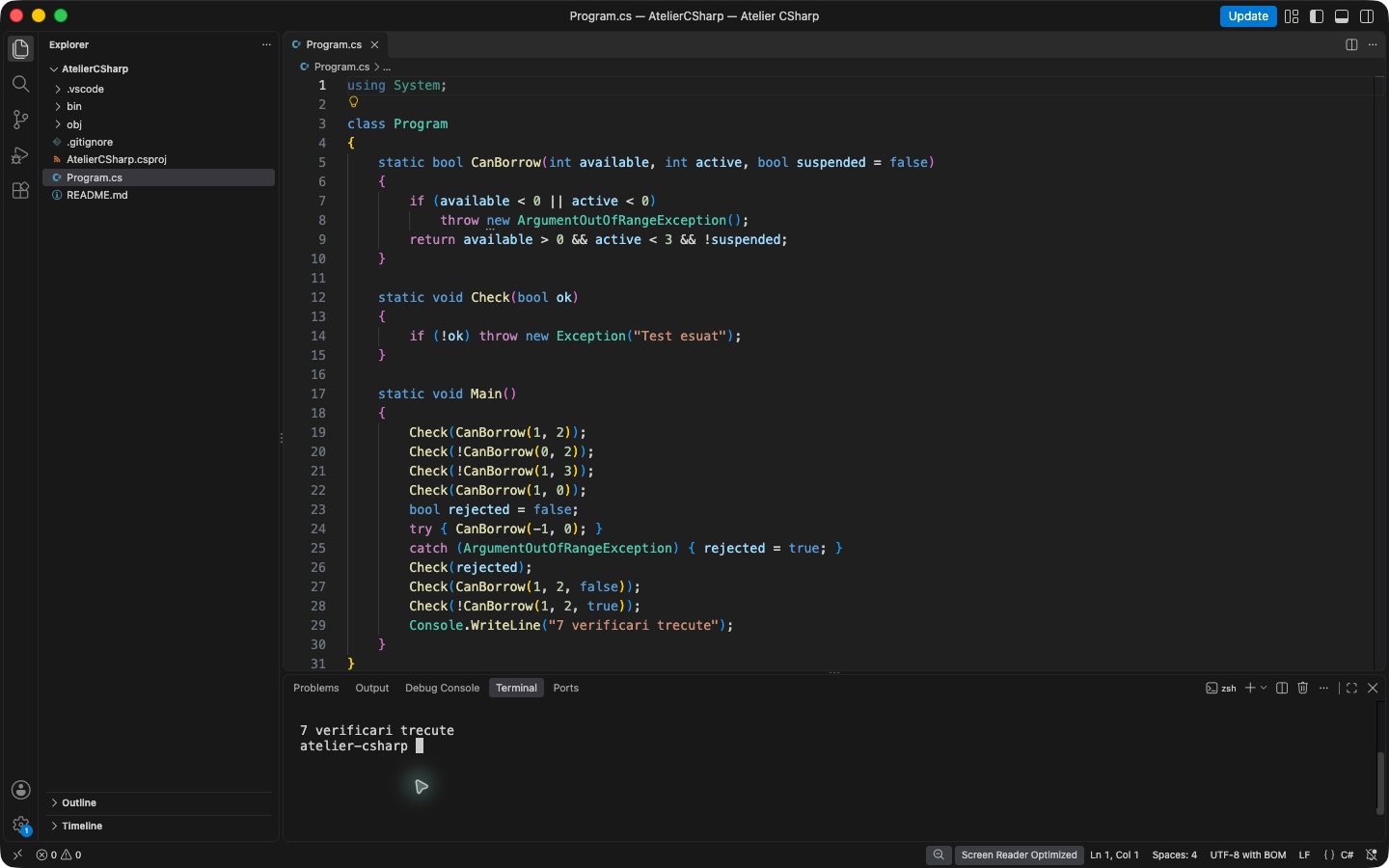Click the terminal vertical scrollbar
Screen dimensions: 1389x868
(x=1380, y=783)
